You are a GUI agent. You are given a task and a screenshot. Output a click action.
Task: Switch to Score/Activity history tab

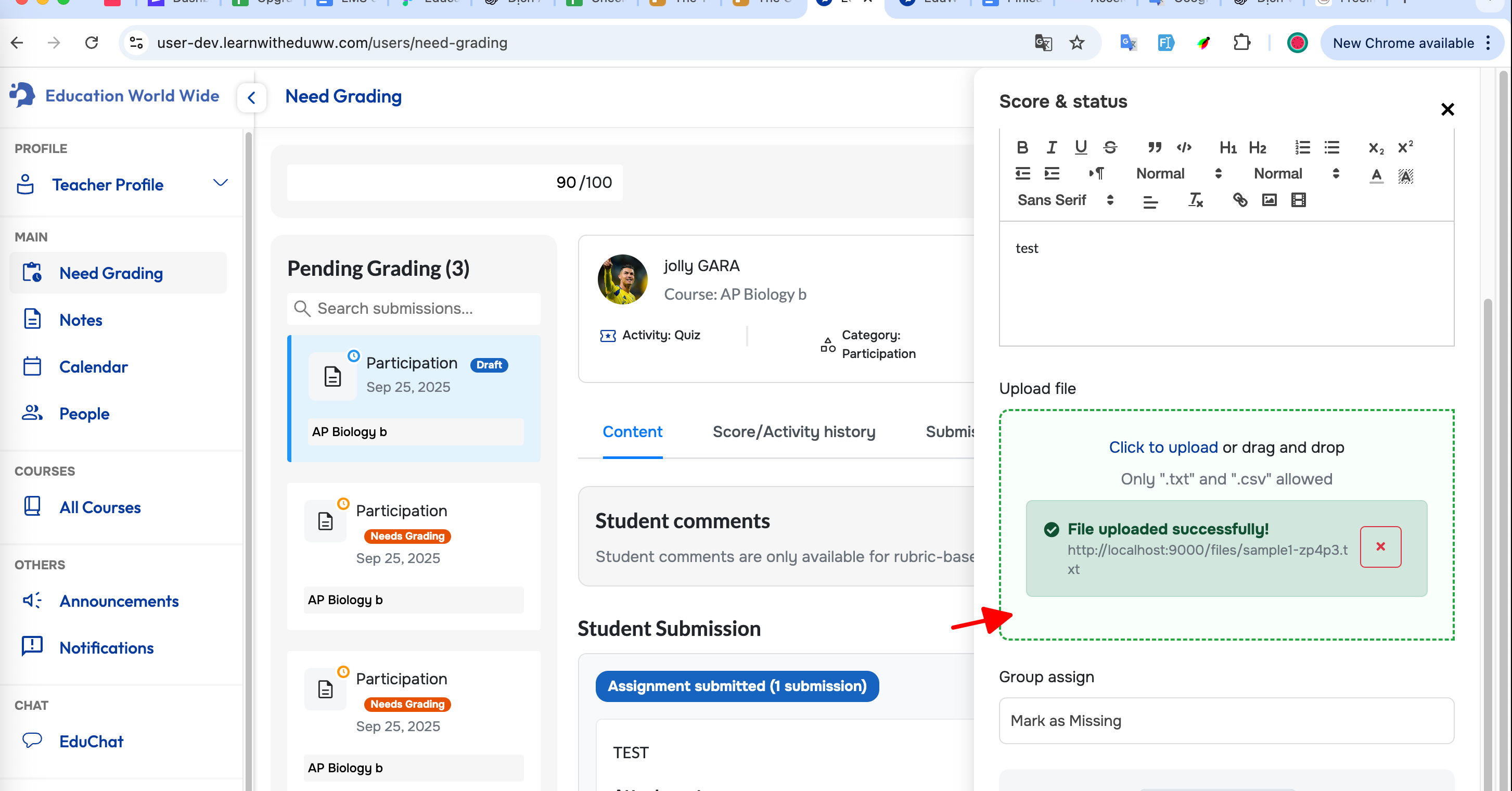coord(793,431)
